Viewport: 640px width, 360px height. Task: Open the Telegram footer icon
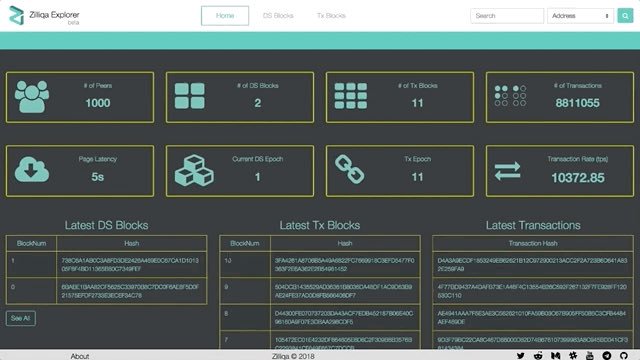coord(607,356)
